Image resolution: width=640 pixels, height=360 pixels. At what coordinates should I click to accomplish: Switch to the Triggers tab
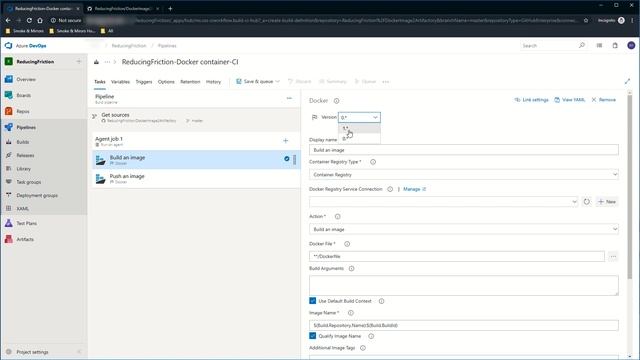(x=144, y=82)
